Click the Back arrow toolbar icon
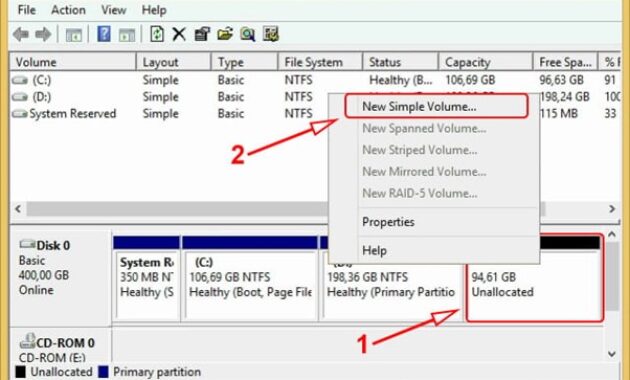The height and width of the screenshot is (380, 630). [x=20, y=35]
